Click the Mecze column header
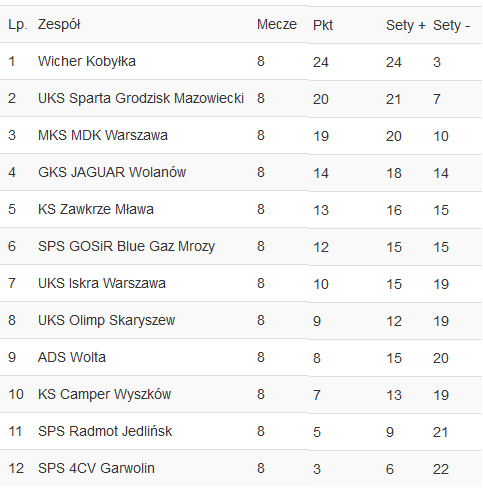The width and height of the screenshot is (483, 491). (x=277, y=24)
